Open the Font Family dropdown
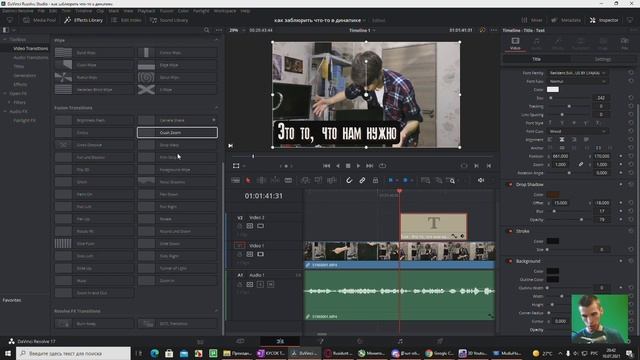The image size is (640, 360). (577, 73)
